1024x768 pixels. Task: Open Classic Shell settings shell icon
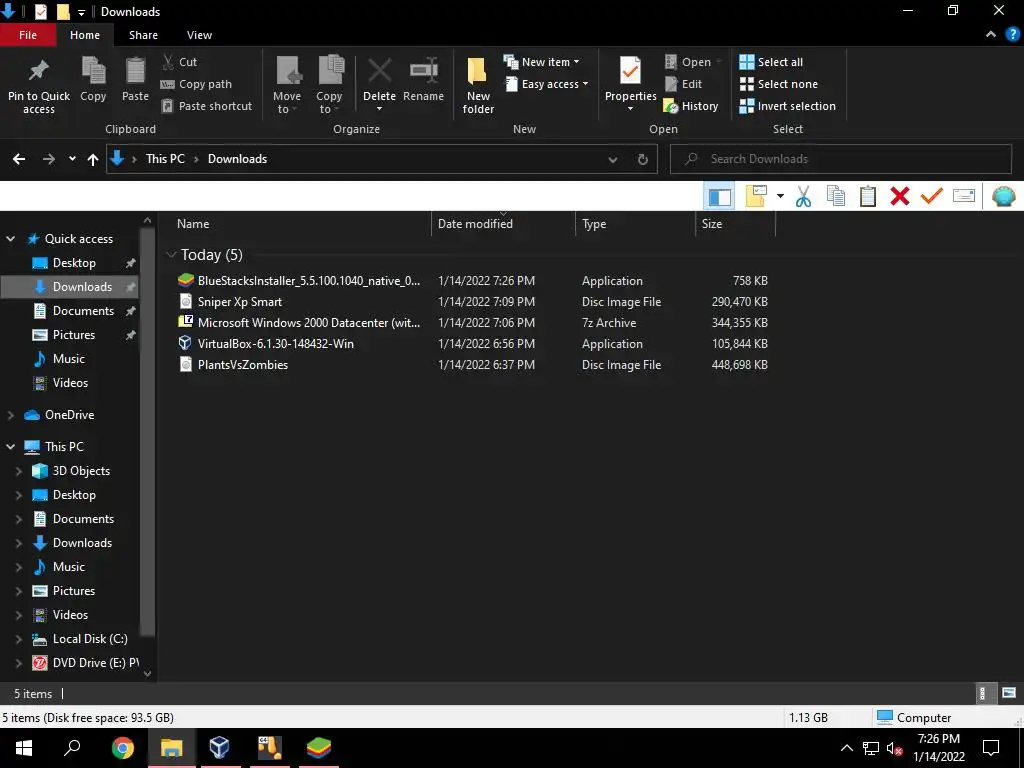click(x=1004, y=196)
